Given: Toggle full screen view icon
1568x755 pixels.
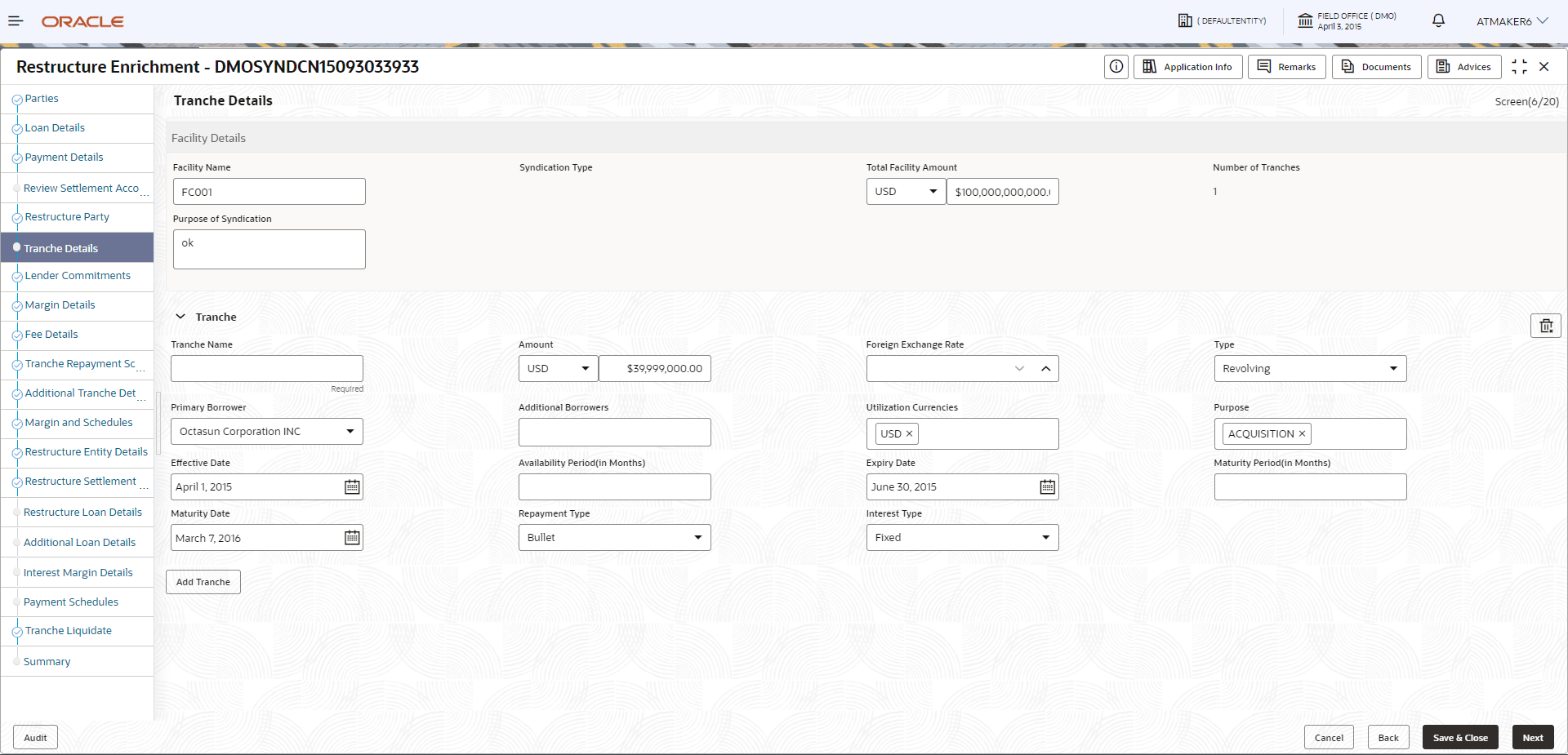Looking at the screenshot, I should (1519, 67).
